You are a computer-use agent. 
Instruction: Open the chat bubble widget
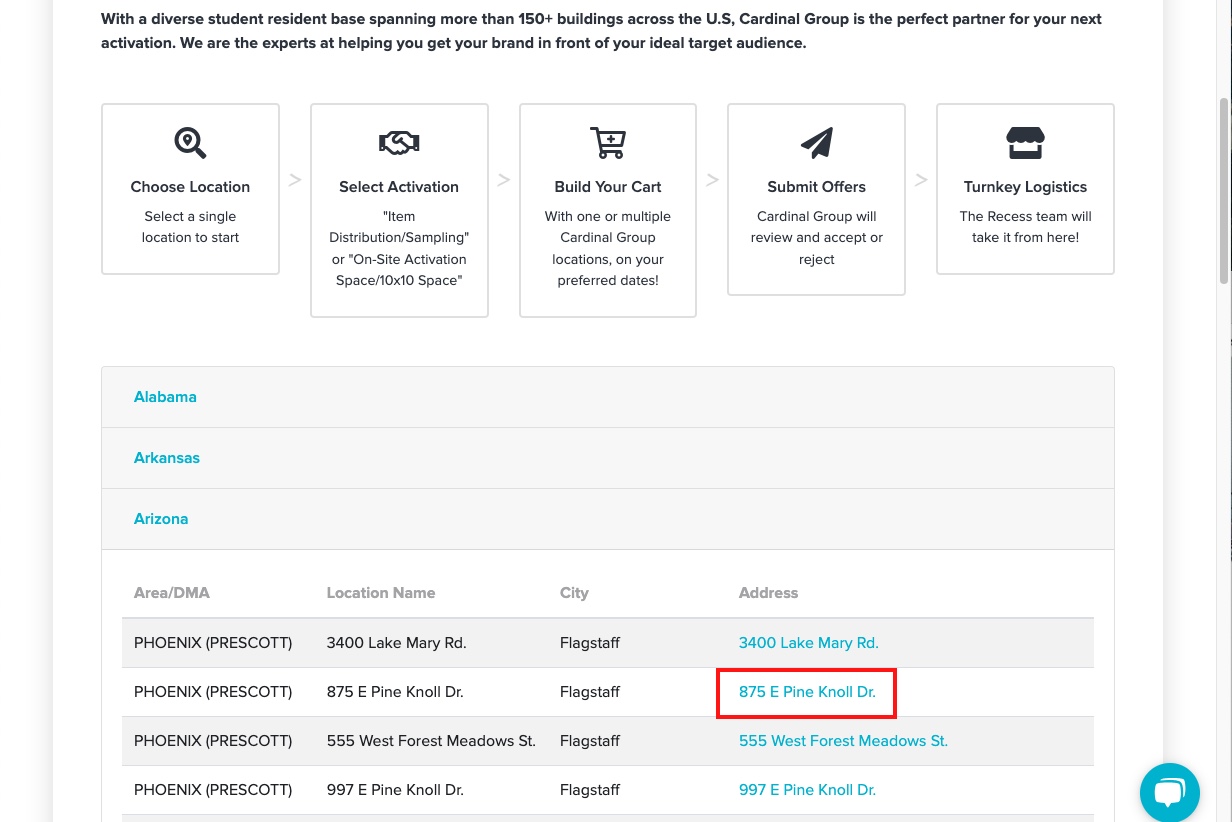1169,793
